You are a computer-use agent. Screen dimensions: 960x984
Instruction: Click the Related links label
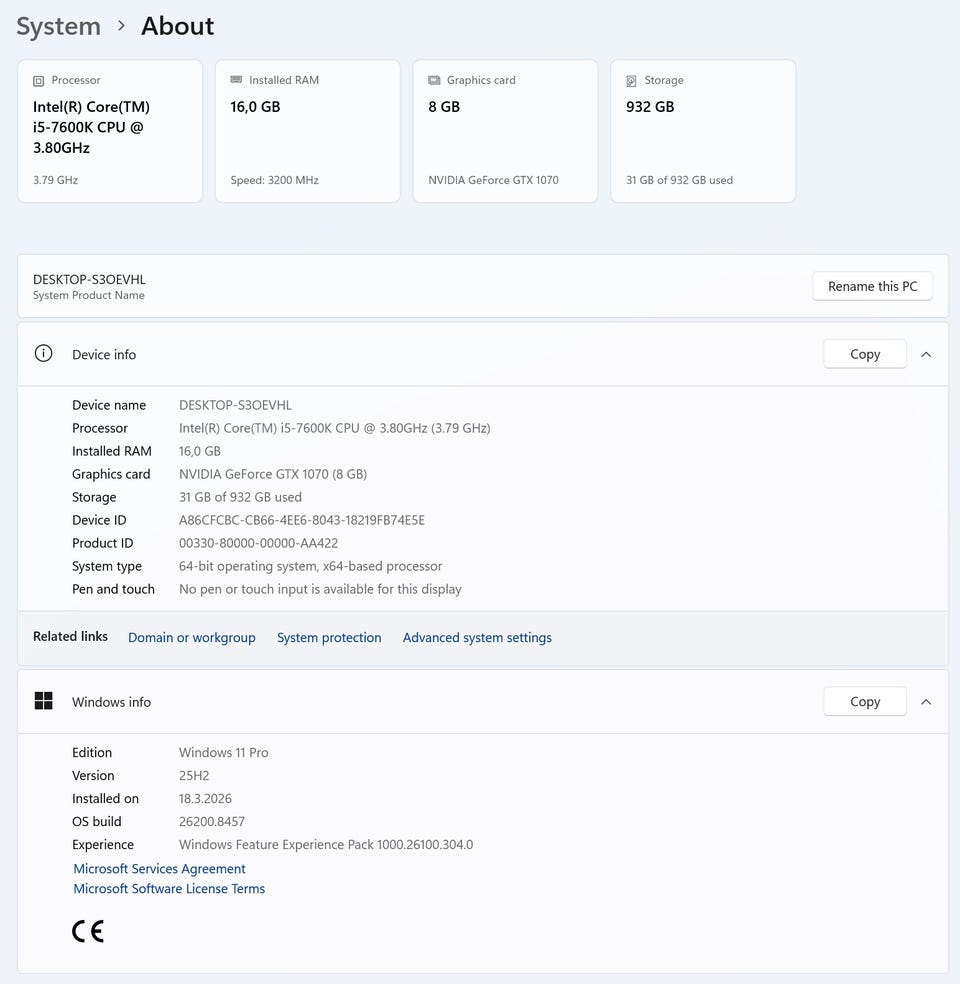(70, 636)
